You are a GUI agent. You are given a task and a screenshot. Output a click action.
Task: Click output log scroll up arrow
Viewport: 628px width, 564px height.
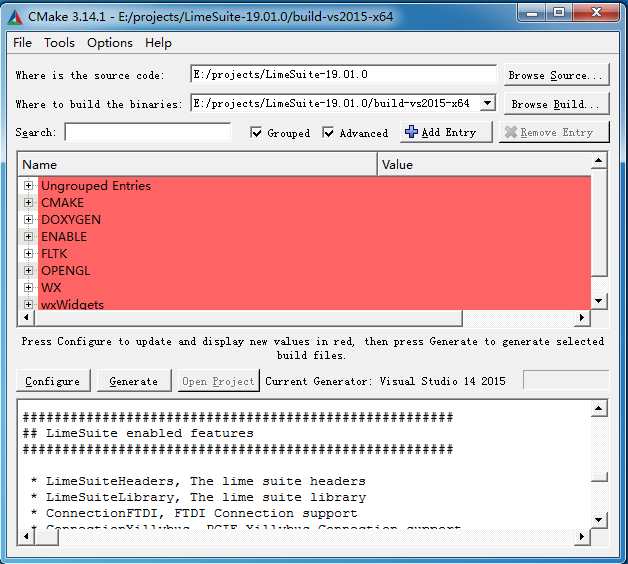pyautogui.click(x=599, y=408)
